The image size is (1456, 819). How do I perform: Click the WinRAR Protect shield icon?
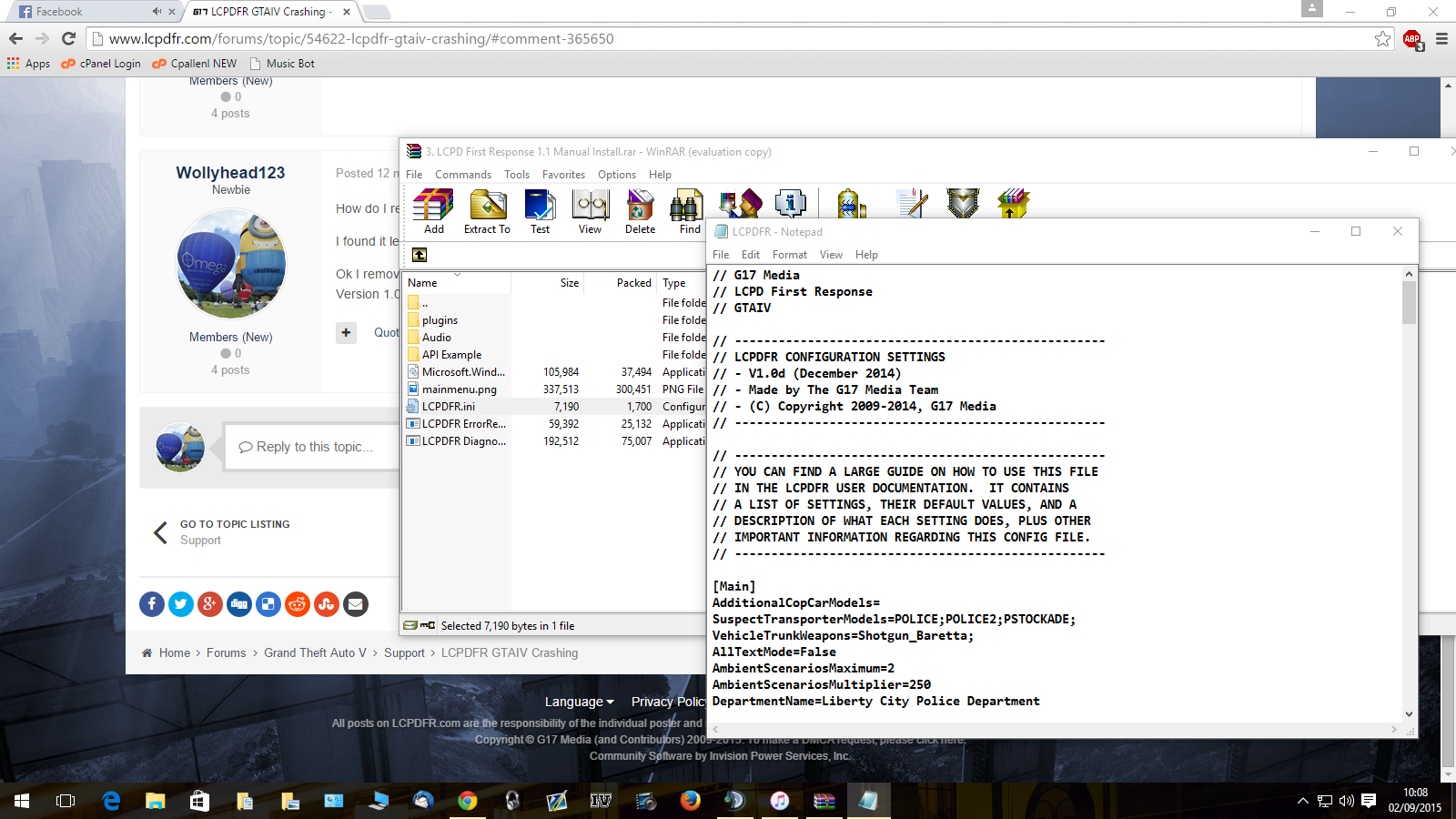(x=962, y=204)
